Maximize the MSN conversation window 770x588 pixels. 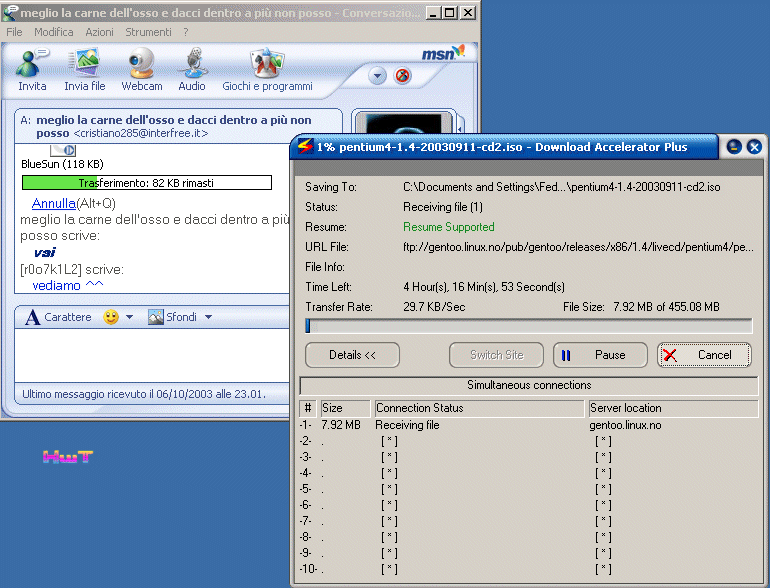[449, 13]
